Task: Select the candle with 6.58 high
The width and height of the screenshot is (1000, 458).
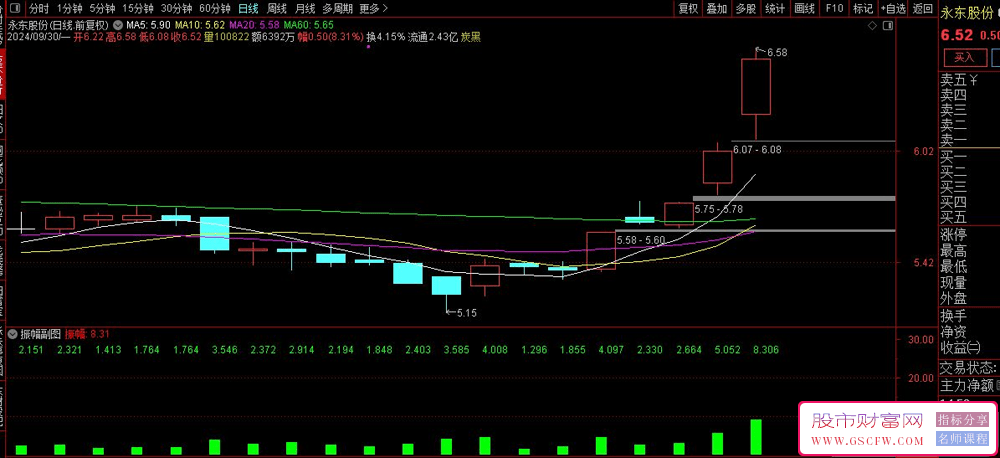Action: [x=756, y=86]
